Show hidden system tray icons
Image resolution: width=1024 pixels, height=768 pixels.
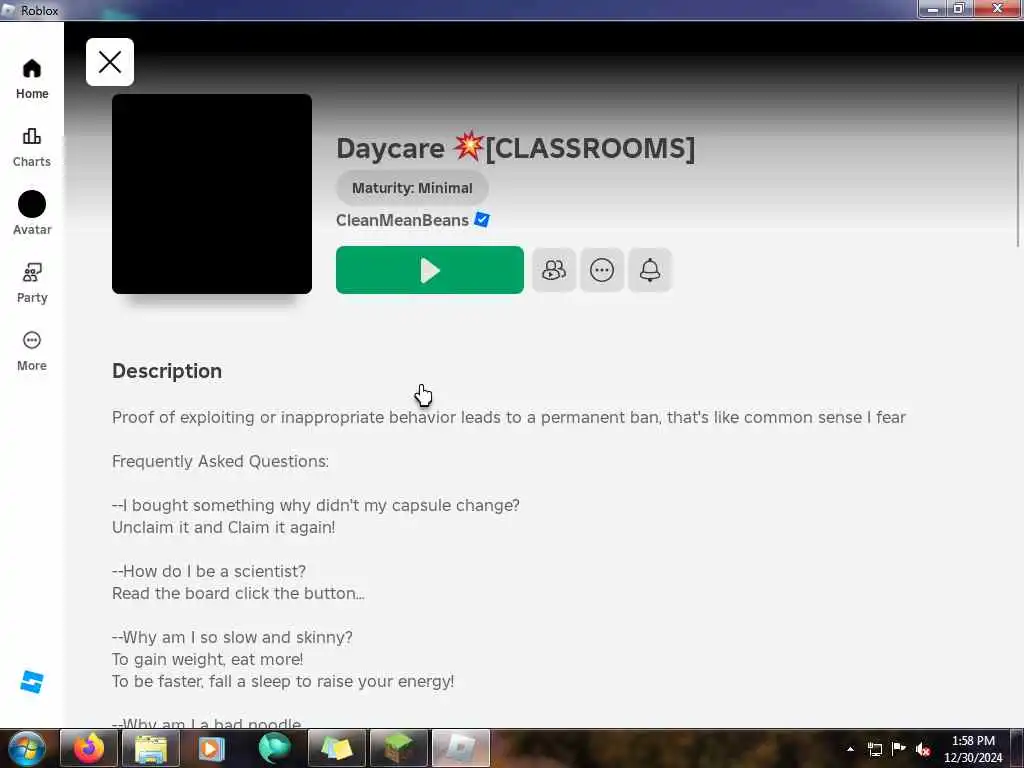pos(850,749)
